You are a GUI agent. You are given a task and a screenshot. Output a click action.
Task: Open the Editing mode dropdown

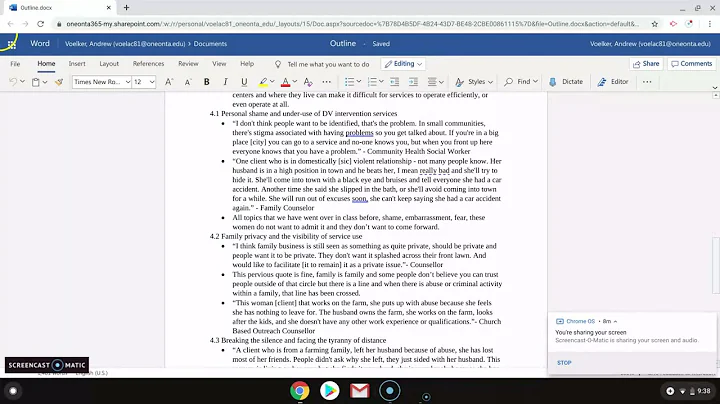click(403, 64)
